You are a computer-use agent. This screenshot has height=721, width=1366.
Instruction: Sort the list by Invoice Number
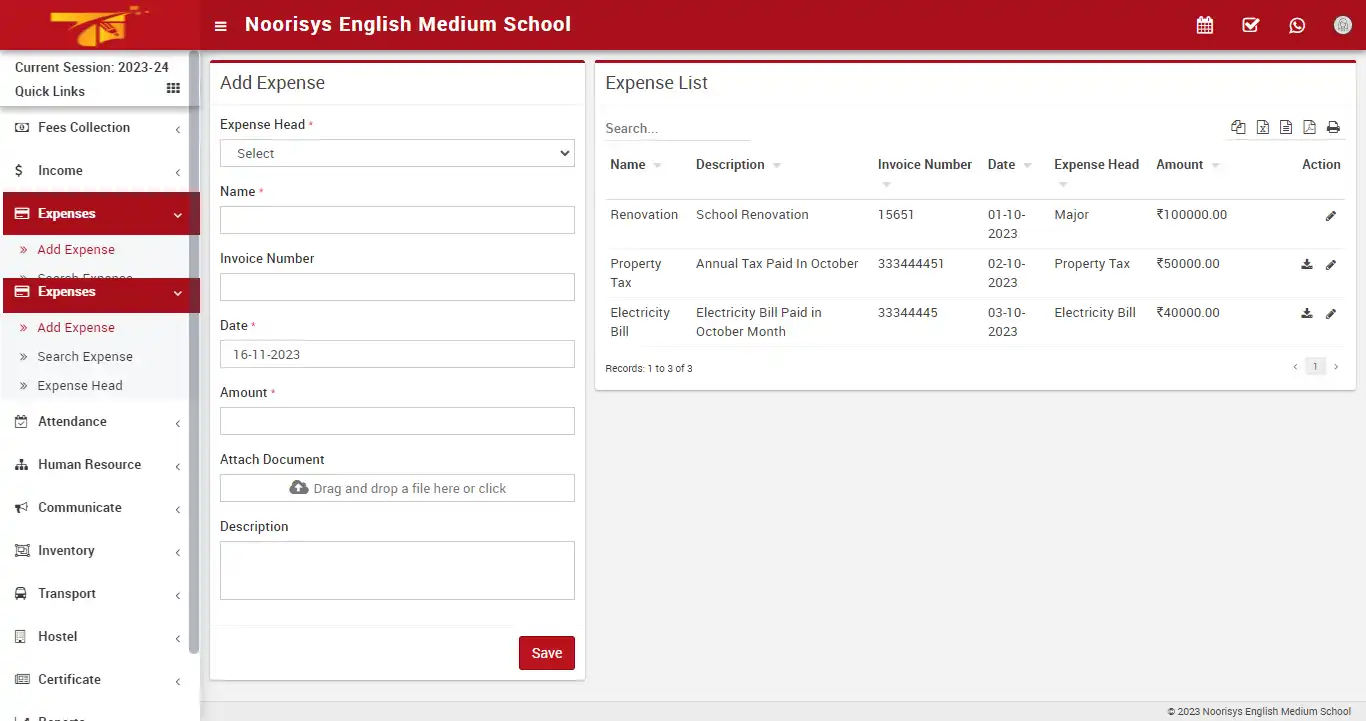(923, 164)
